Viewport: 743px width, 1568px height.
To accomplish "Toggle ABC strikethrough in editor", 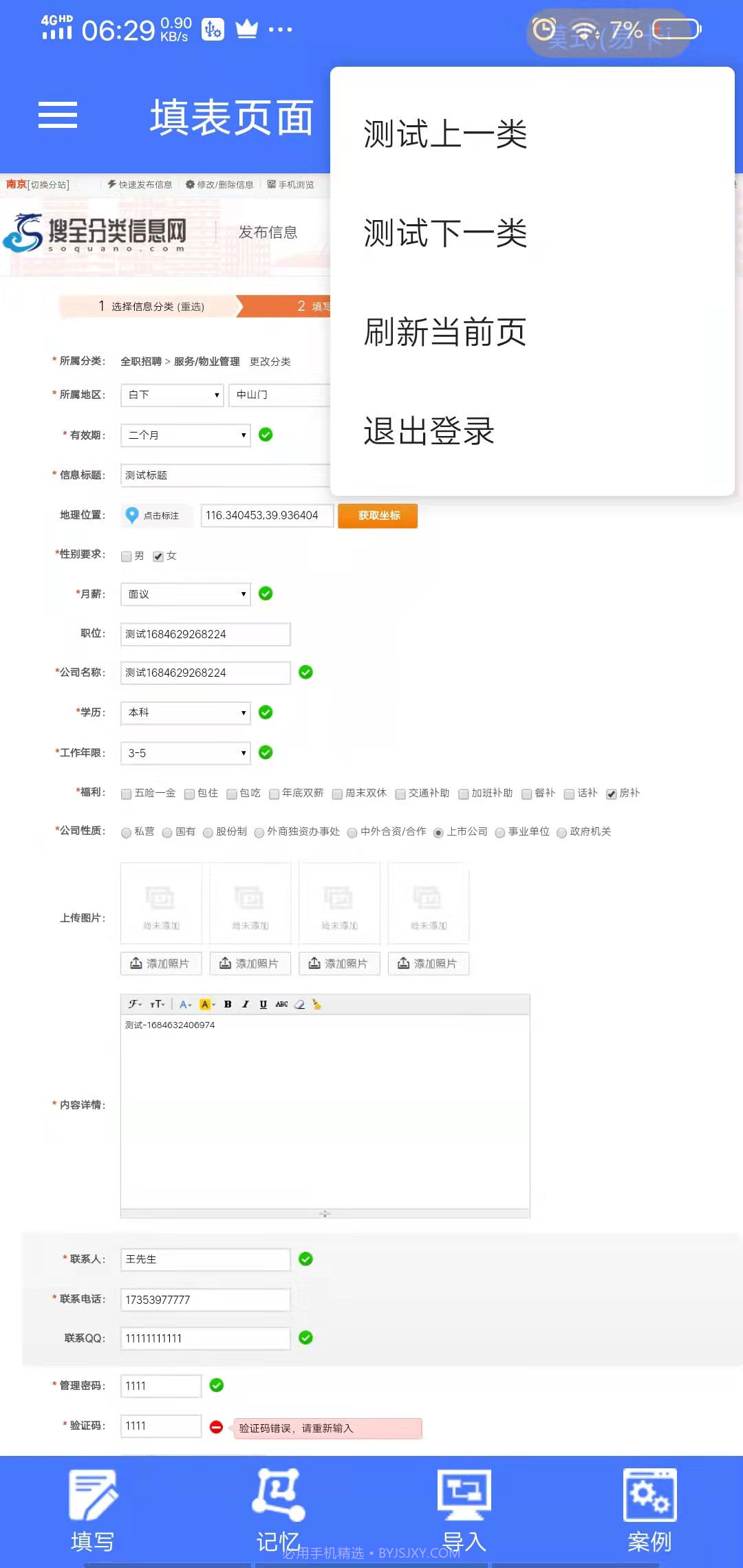I will pyautogui.click(x=281, y=1004).
